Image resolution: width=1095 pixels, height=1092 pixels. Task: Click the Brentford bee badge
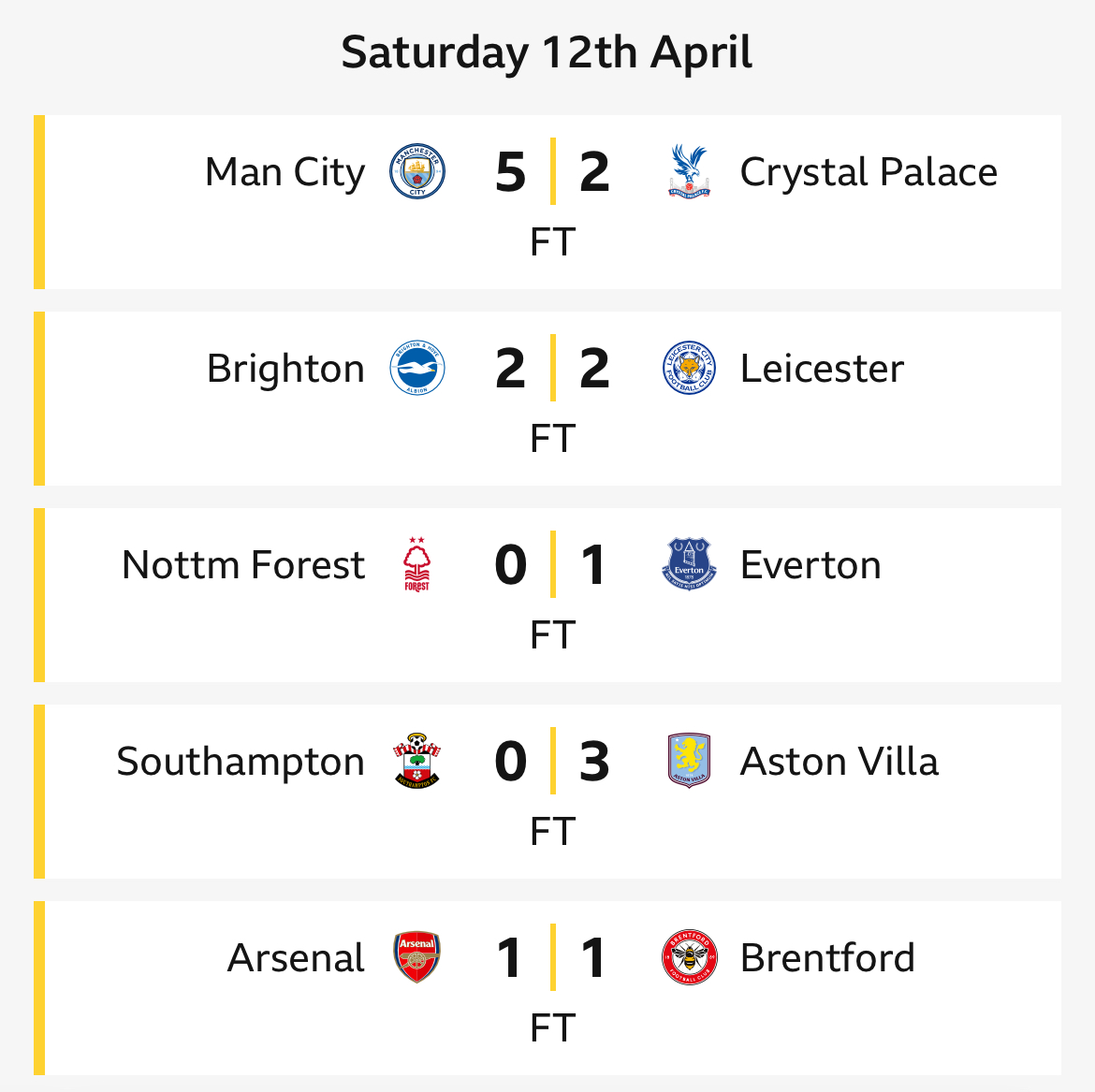(689, 957)
